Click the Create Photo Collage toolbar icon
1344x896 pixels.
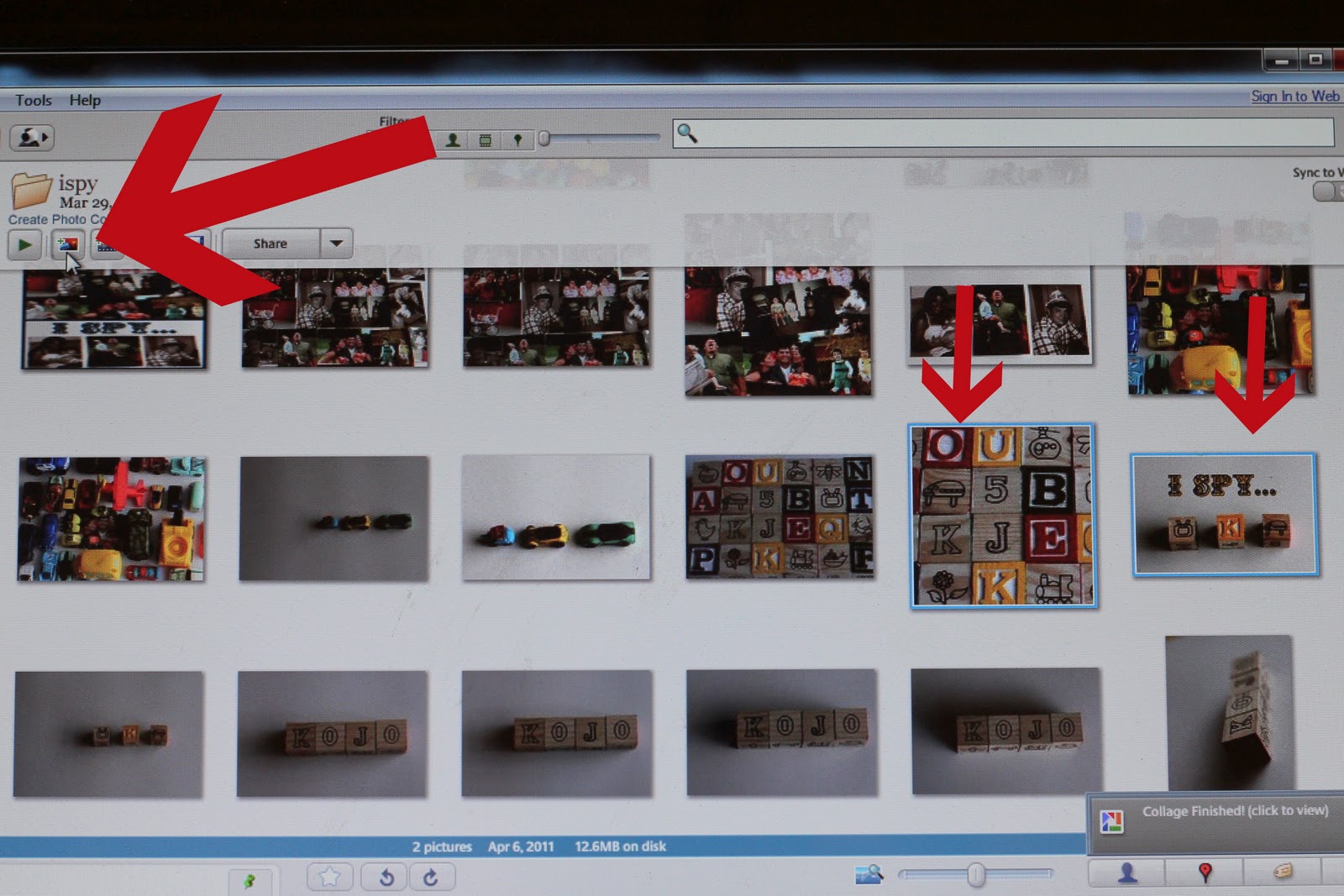(x=67, y=244)
